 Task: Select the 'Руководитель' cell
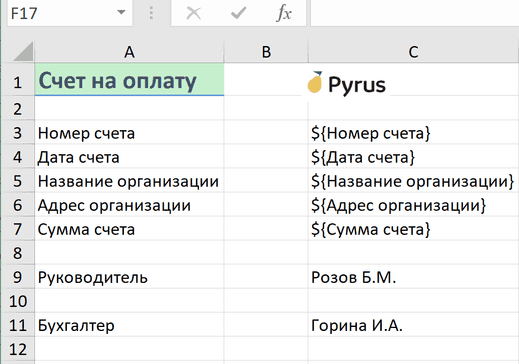pos(129,276)
